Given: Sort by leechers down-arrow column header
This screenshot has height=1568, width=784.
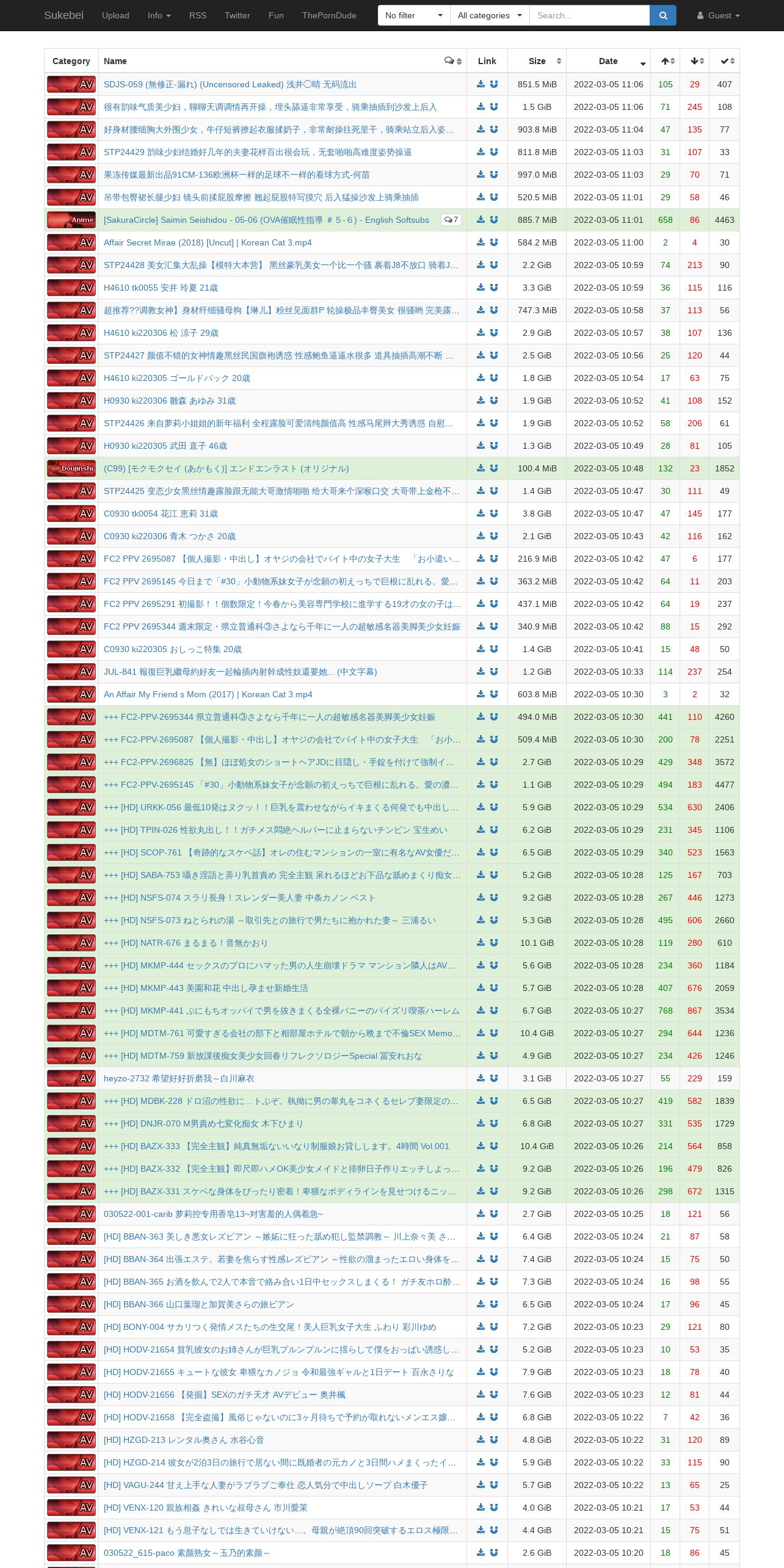Looking at the screenshot, I should click(x=695, y=61).
